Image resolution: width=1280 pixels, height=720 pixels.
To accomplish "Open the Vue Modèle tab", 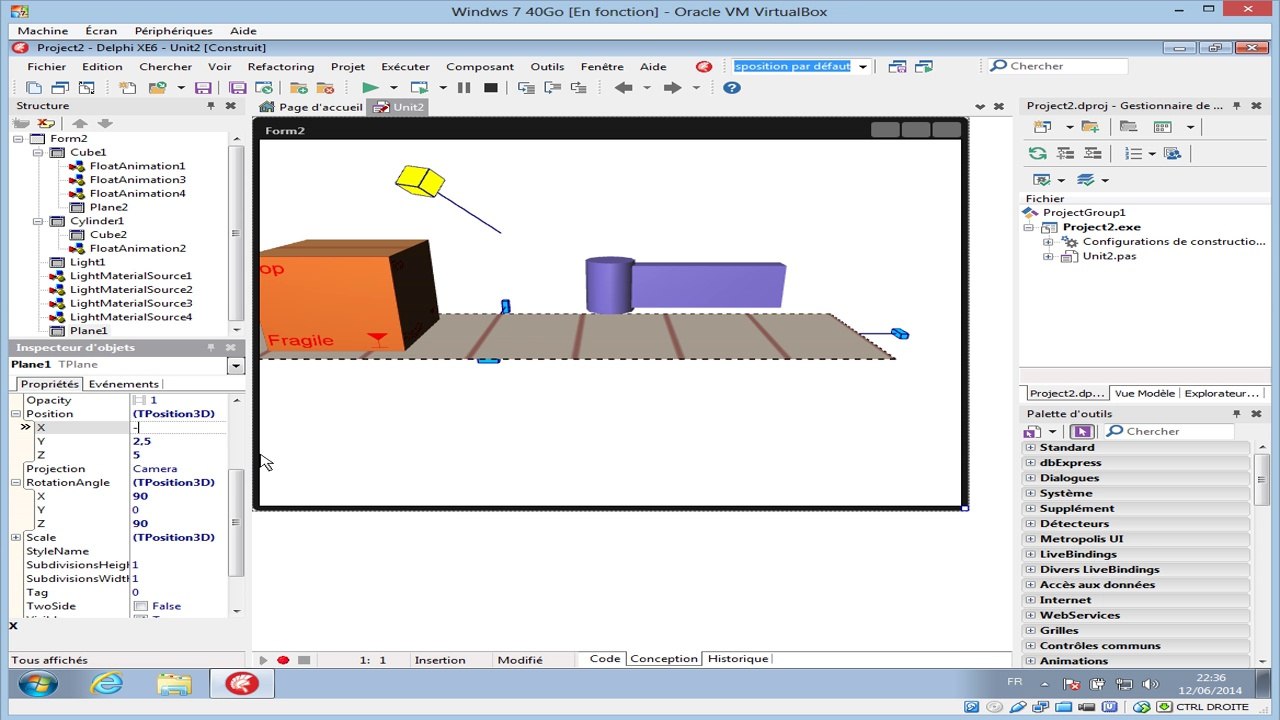I will pos(1145,394).
